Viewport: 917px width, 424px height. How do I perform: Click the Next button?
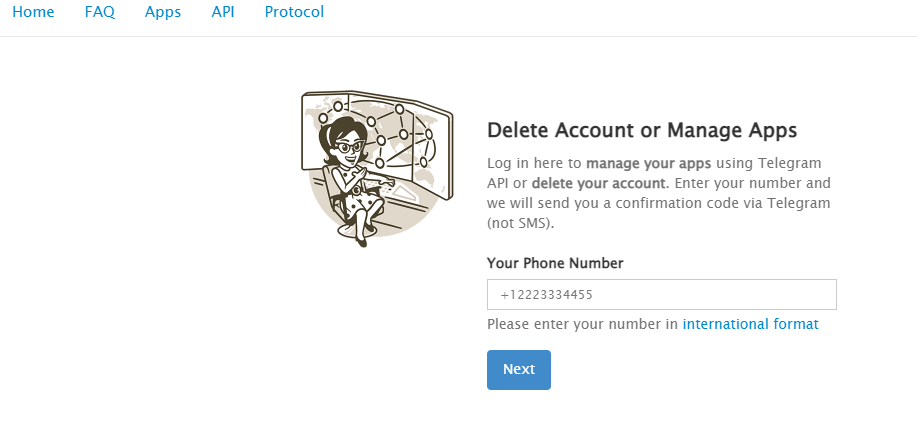click(x=518, y=369)
